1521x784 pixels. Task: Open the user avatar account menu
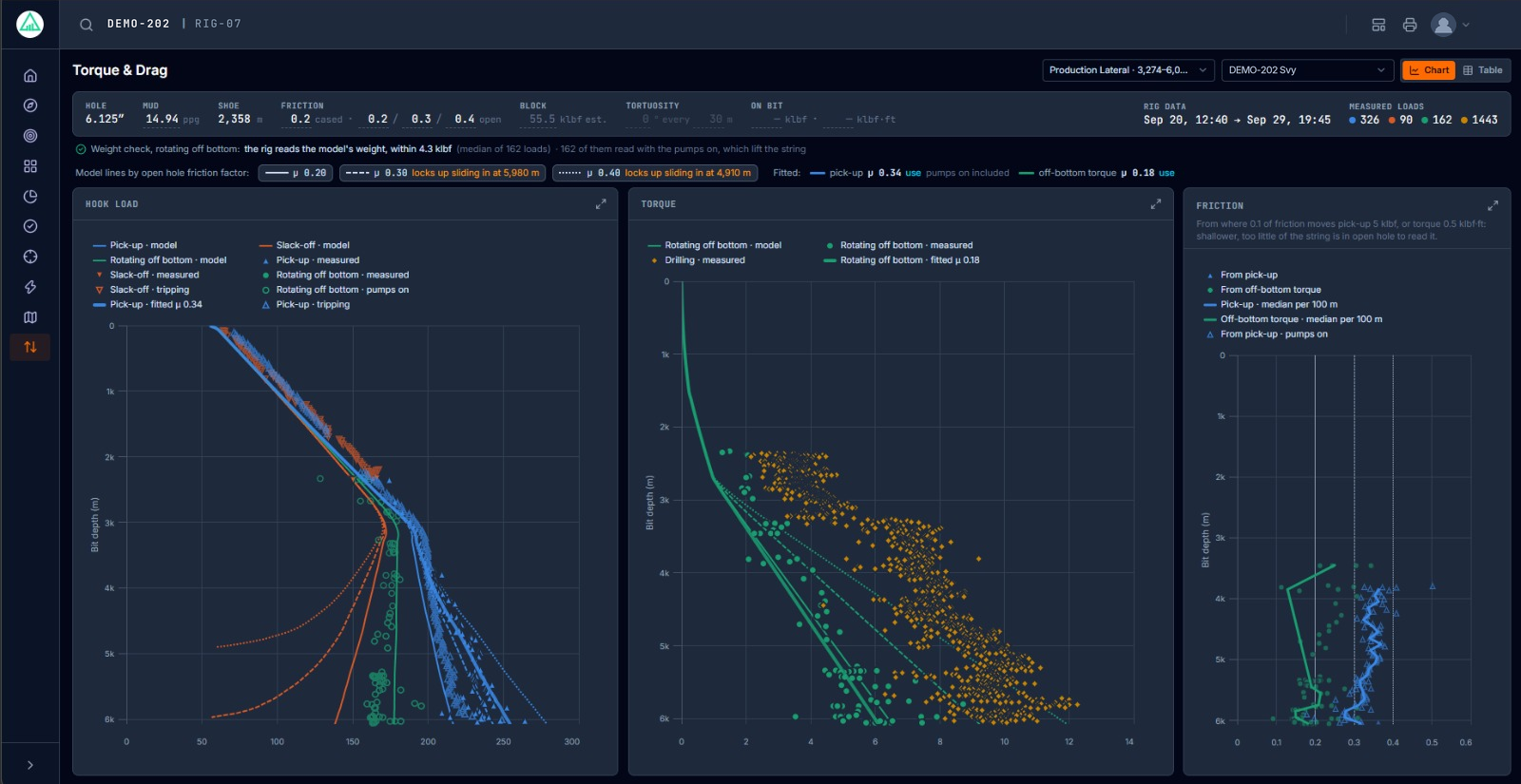pyautogui.click(x=1450, y=25)
